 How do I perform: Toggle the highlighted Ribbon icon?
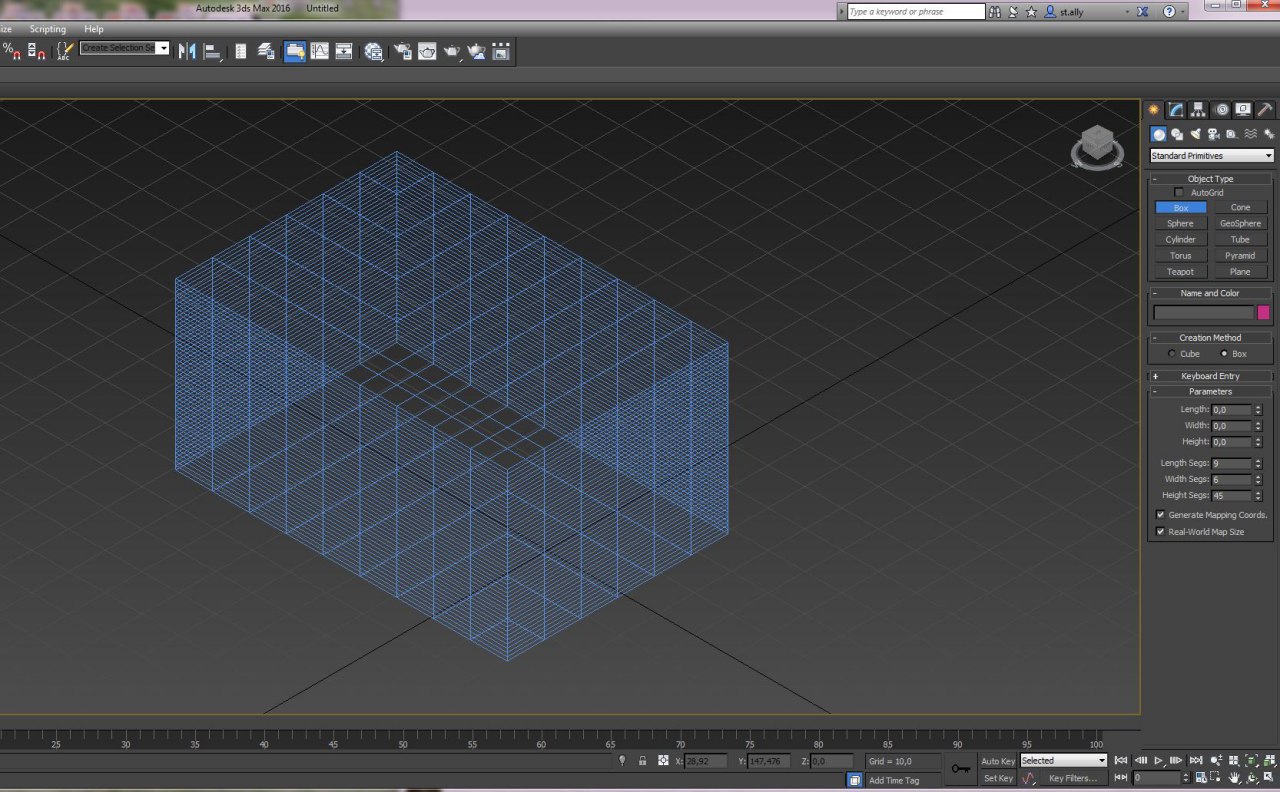point(295,51)
